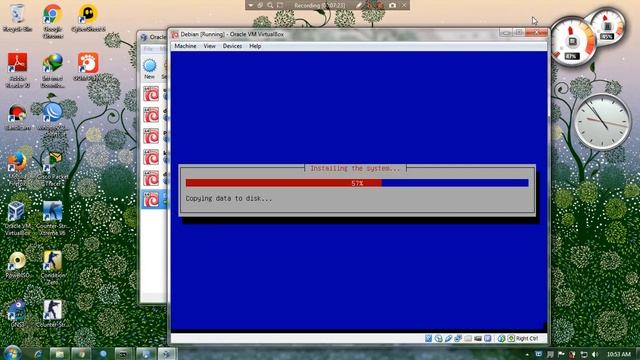Open the Devices menu in VirtualBox
The image size is (640, 360).
(x=232, y=46)
